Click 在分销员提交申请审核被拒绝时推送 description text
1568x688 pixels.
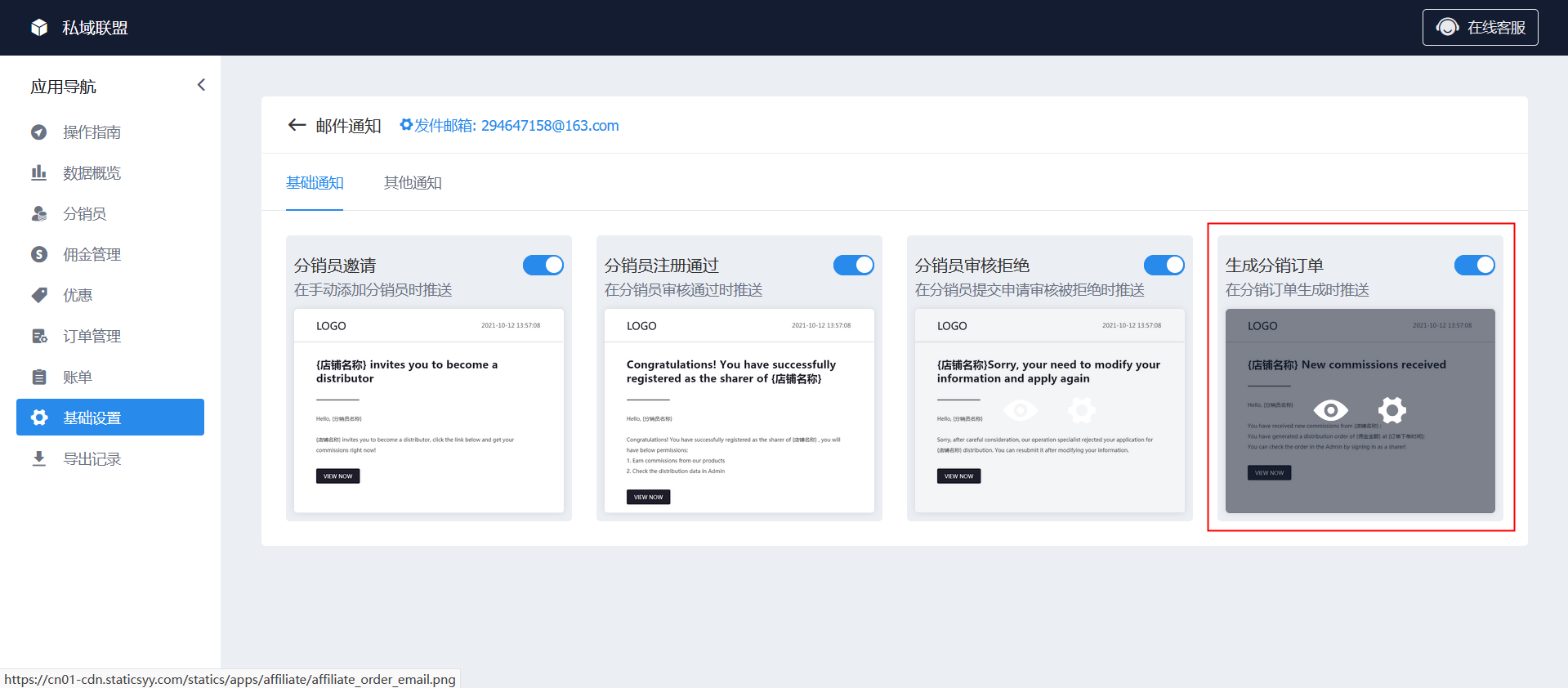point(1030,290)
